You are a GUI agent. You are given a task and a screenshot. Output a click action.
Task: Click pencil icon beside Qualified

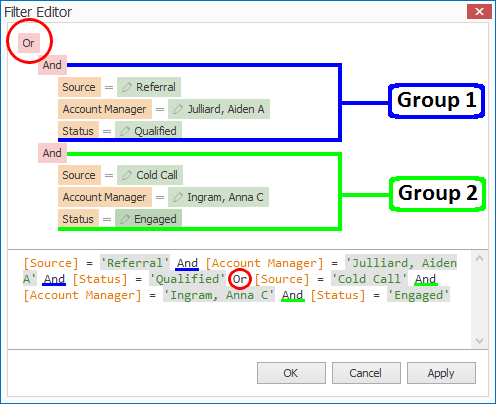coord(125,131)
